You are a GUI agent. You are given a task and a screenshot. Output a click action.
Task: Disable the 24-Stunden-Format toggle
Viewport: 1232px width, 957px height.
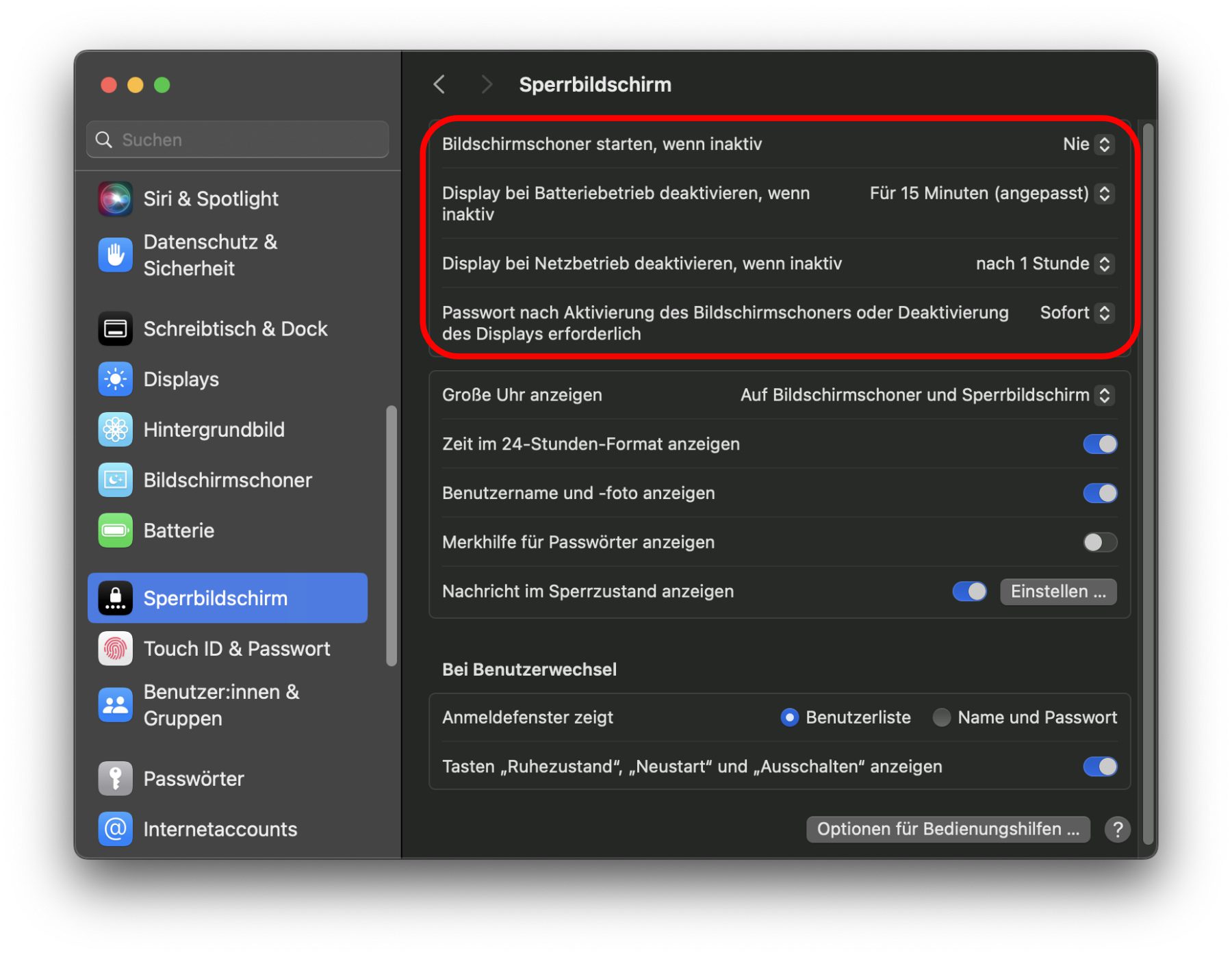pyautogui.click(x=1099, y=444)
